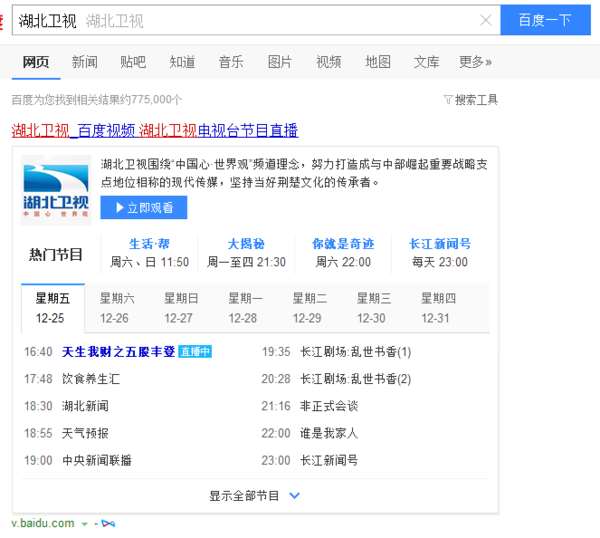Screen dimensions: 600x538
Task: Select the 星期五 12-25 schedule tab
Action: 53,308
